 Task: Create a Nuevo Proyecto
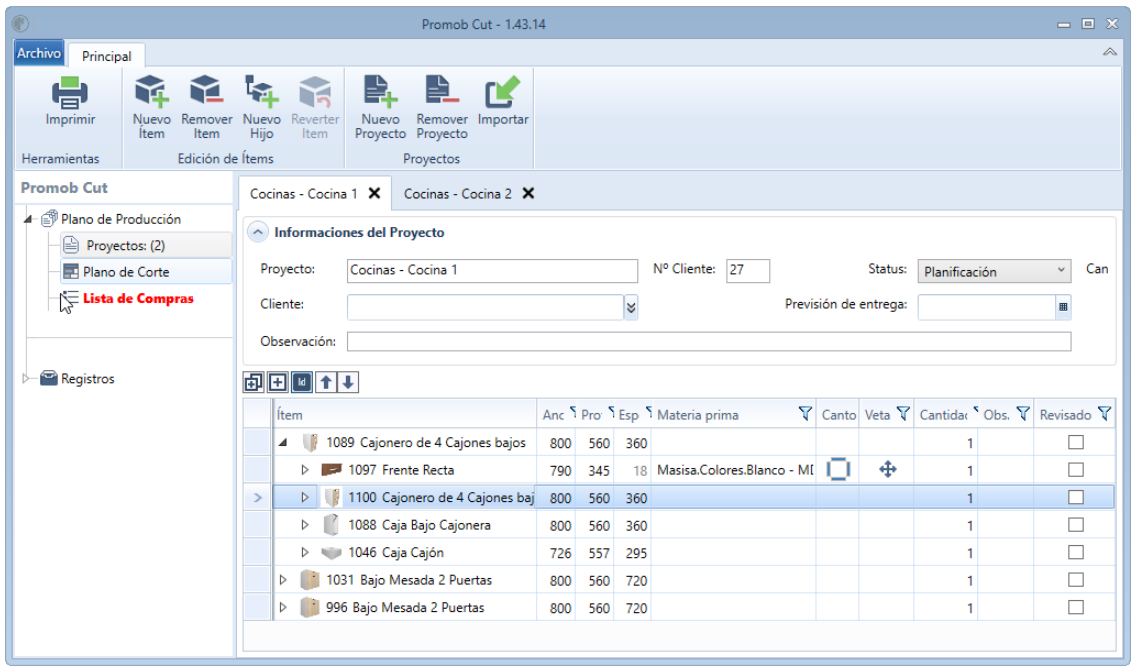tap(380, 92)
